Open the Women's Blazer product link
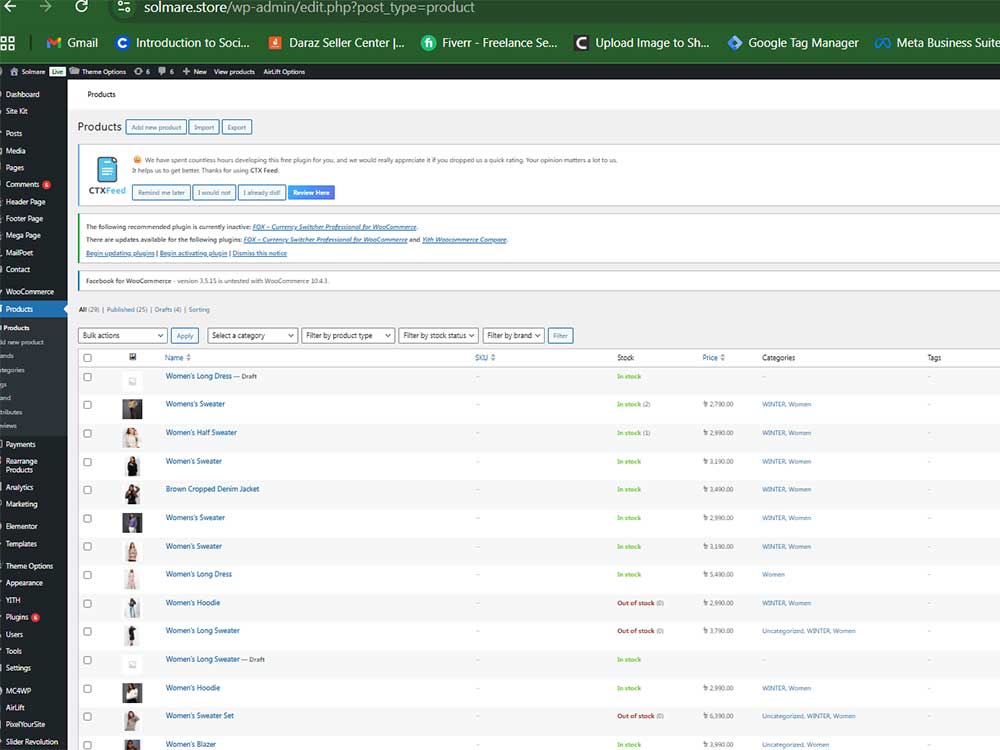Viewport: 1000px width, 750px height. (x=191, y=744)
